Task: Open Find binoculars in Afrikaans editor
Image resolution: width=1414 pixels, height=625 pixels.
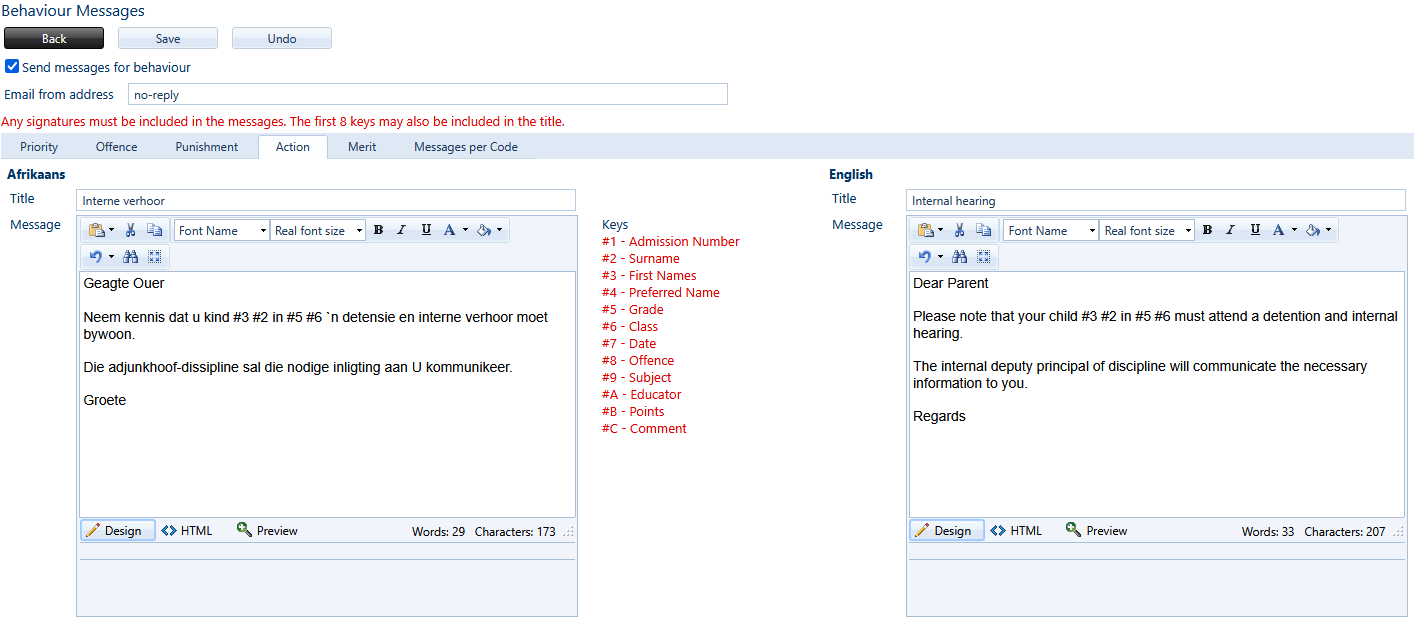Action: pos(130,257)
